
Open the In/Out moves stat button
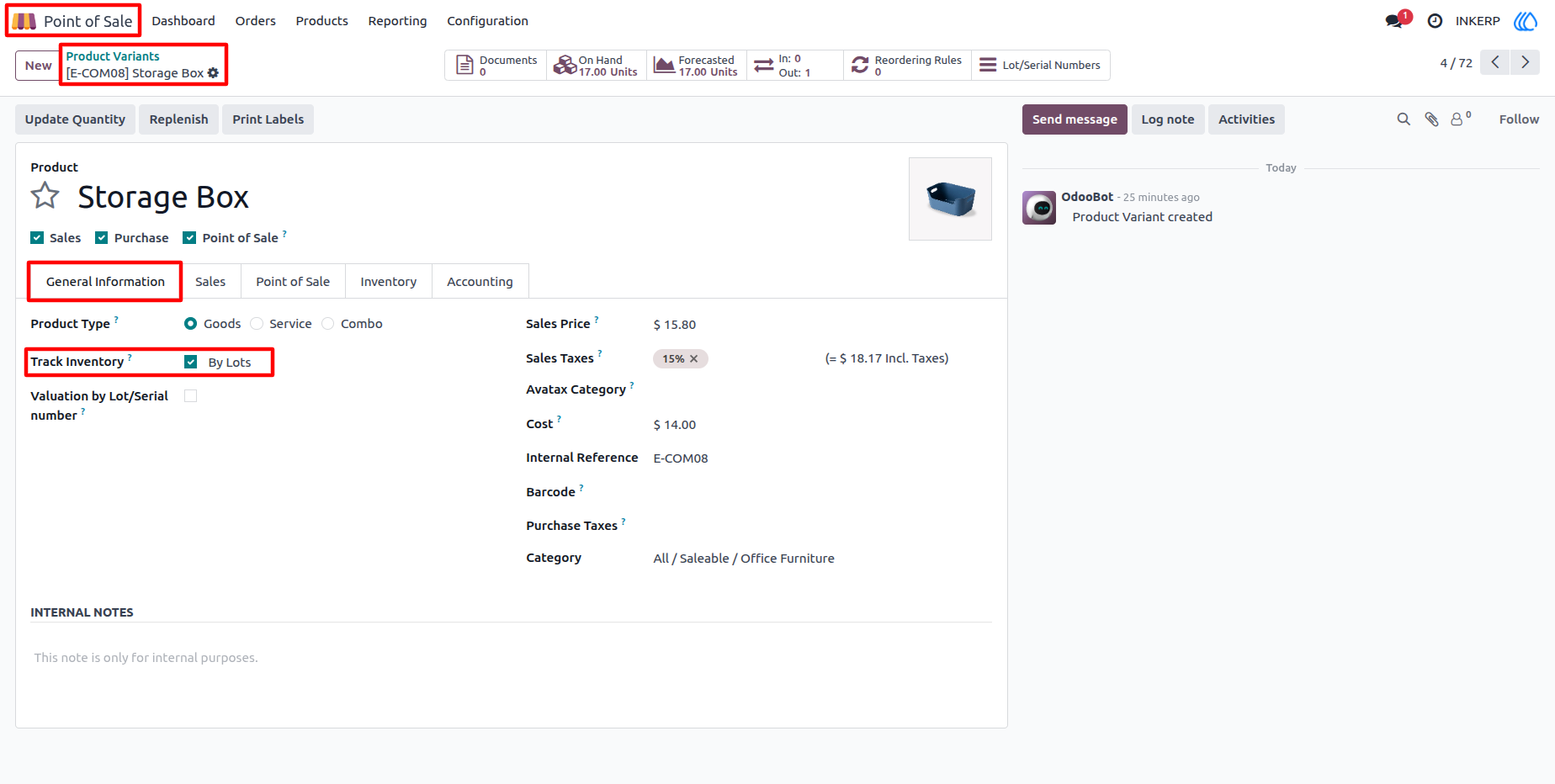[794, 66]
